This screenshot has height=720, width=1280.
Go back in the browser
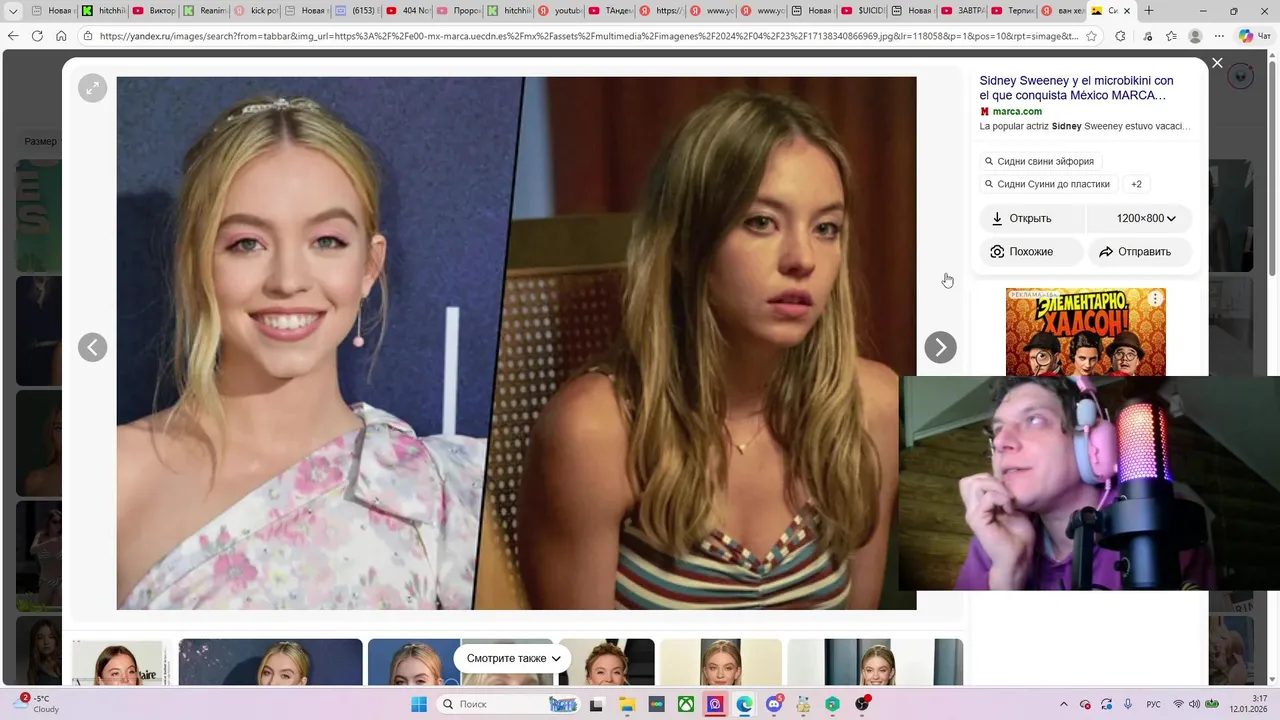click(x=13, y=36)
